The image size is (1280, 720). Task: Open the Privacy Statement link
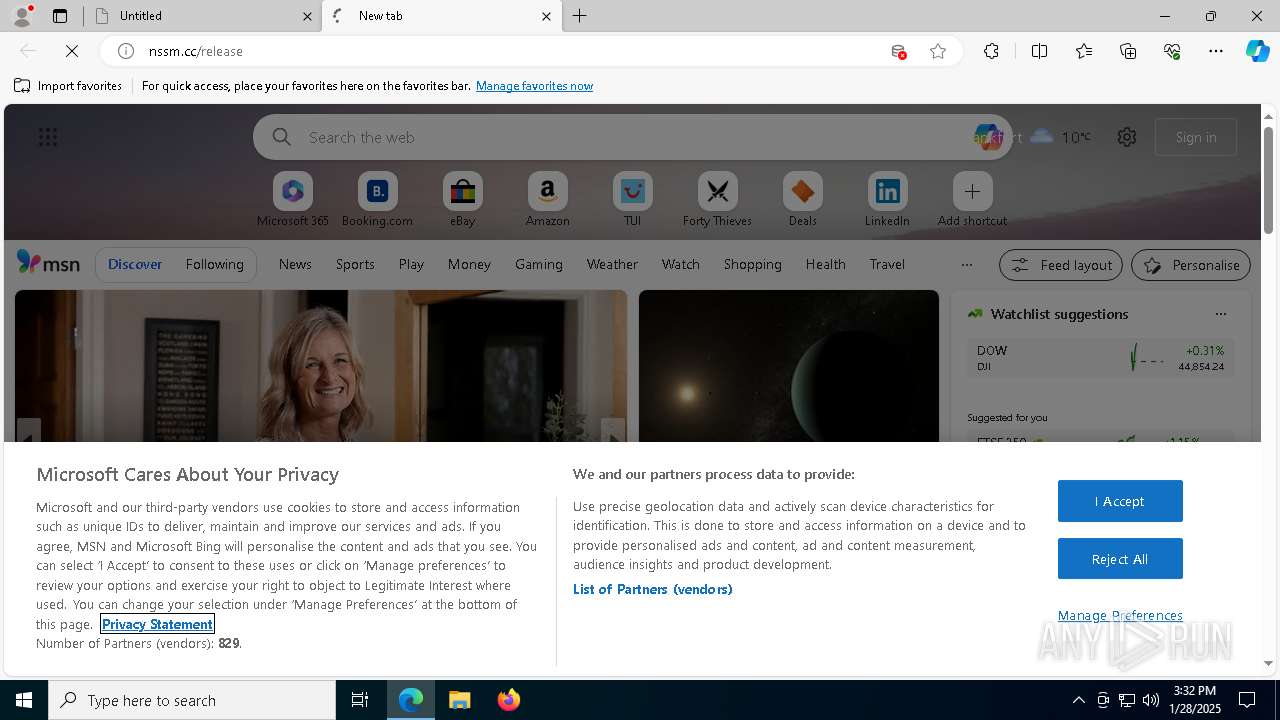[x=157, y=624]
